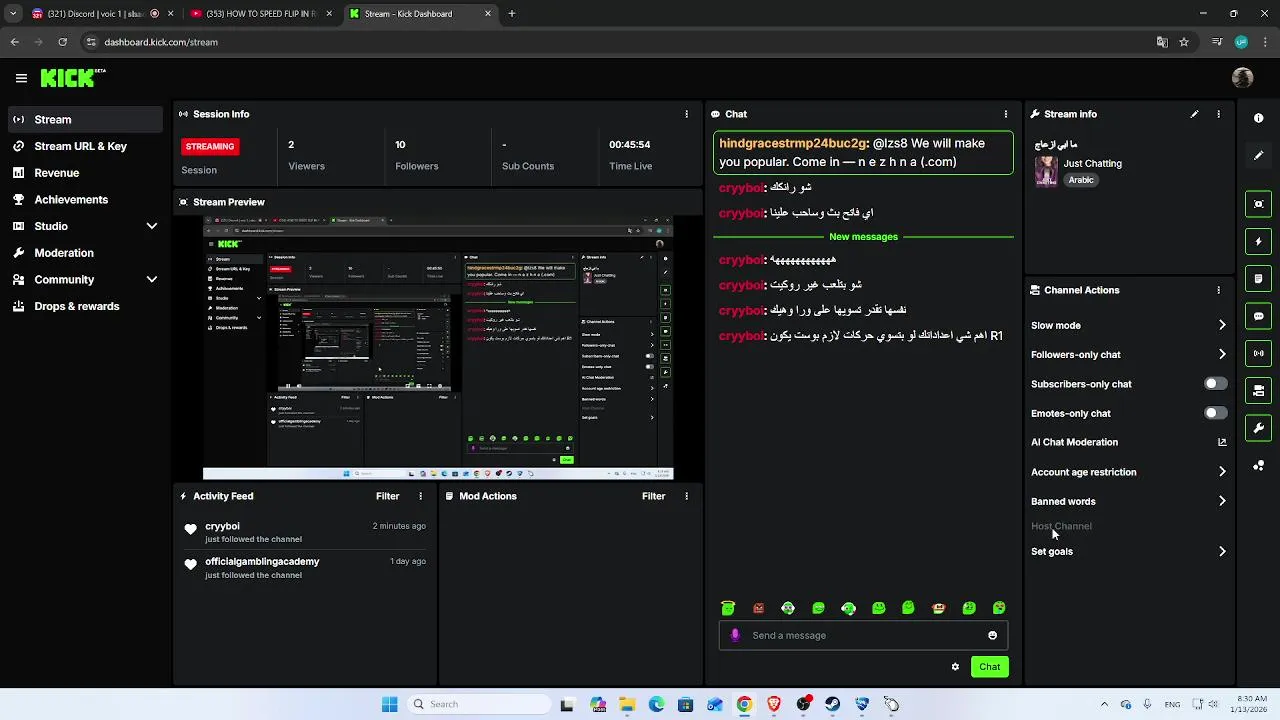Click the hindgracestrmp24buc2g username in chat
The image size is (1280, 720).
point(792,143)
